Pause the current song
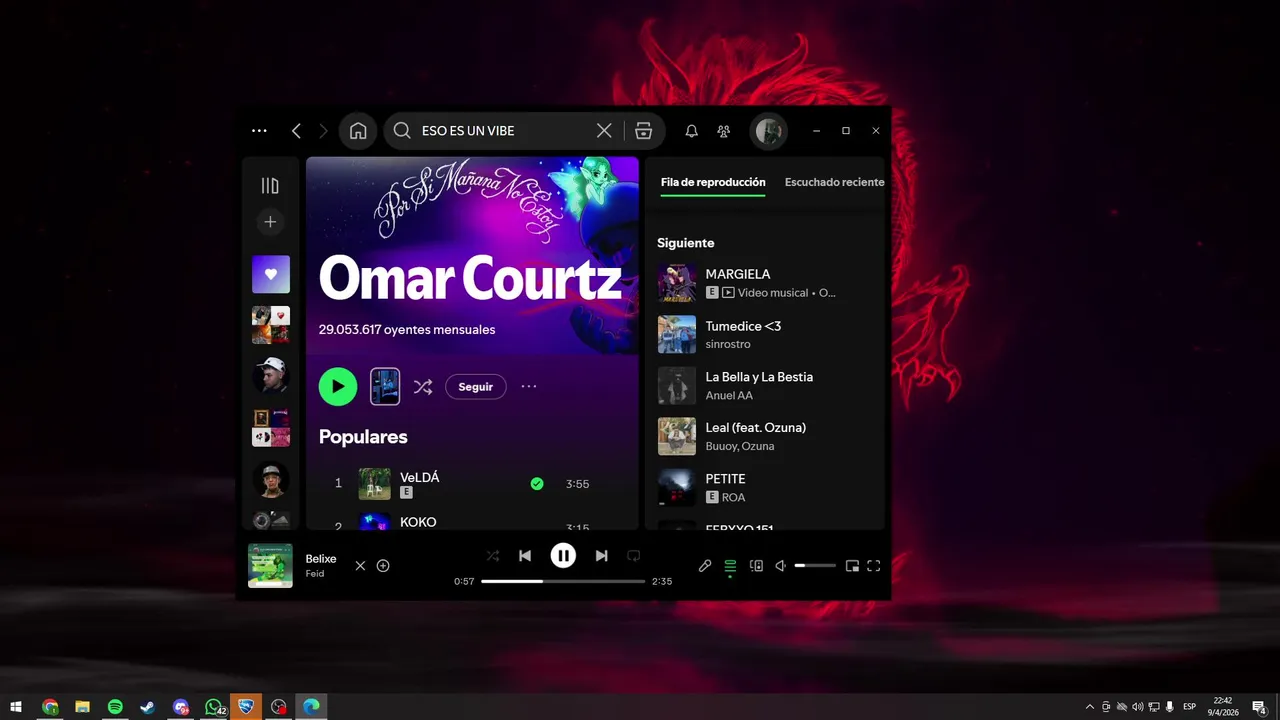Viewport: 1280px width, 720px height. 563,556
